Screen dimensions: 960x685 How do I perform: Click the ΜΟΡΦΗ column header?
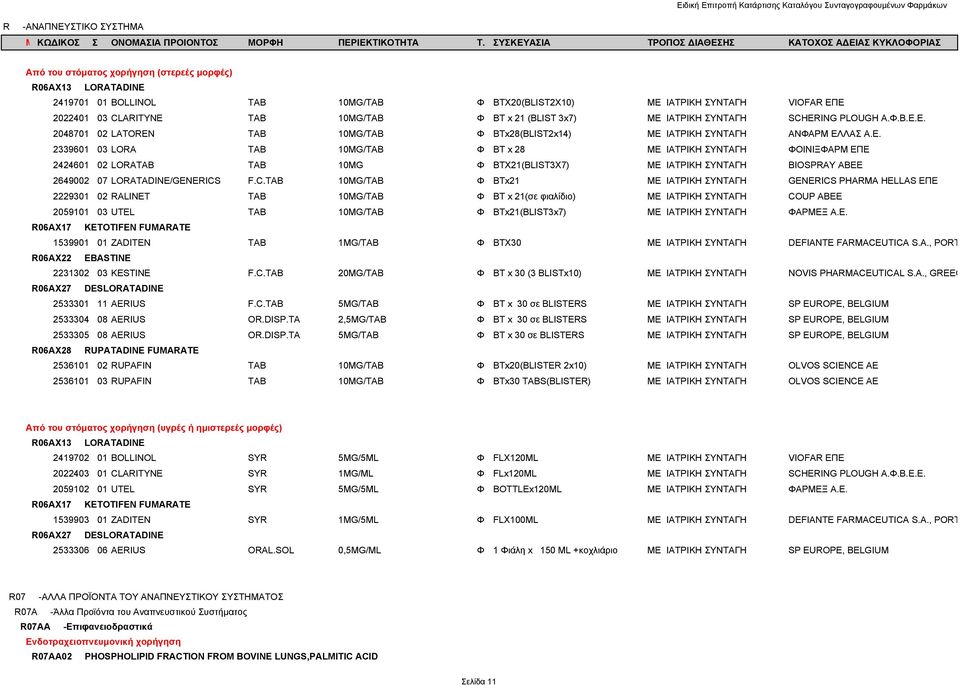coord(266,43)
